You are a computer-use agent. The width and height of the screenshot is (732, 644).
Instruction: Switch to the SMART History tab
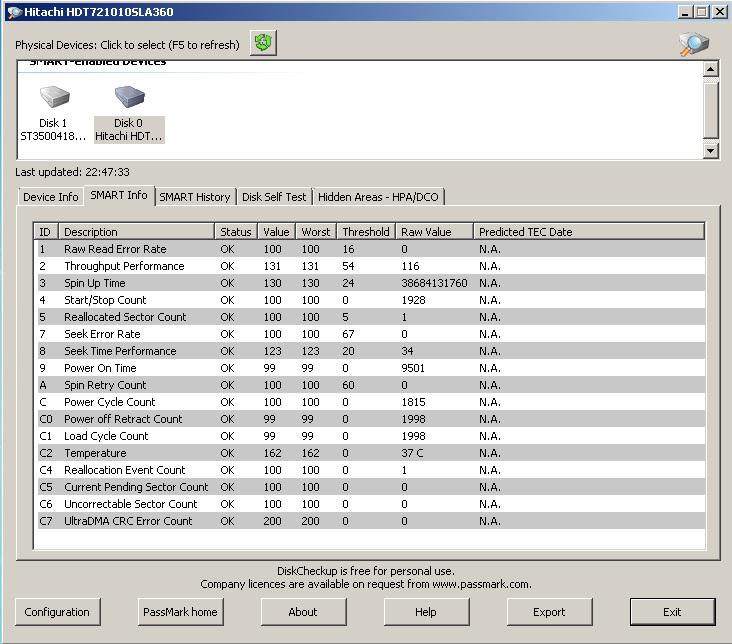195,197
